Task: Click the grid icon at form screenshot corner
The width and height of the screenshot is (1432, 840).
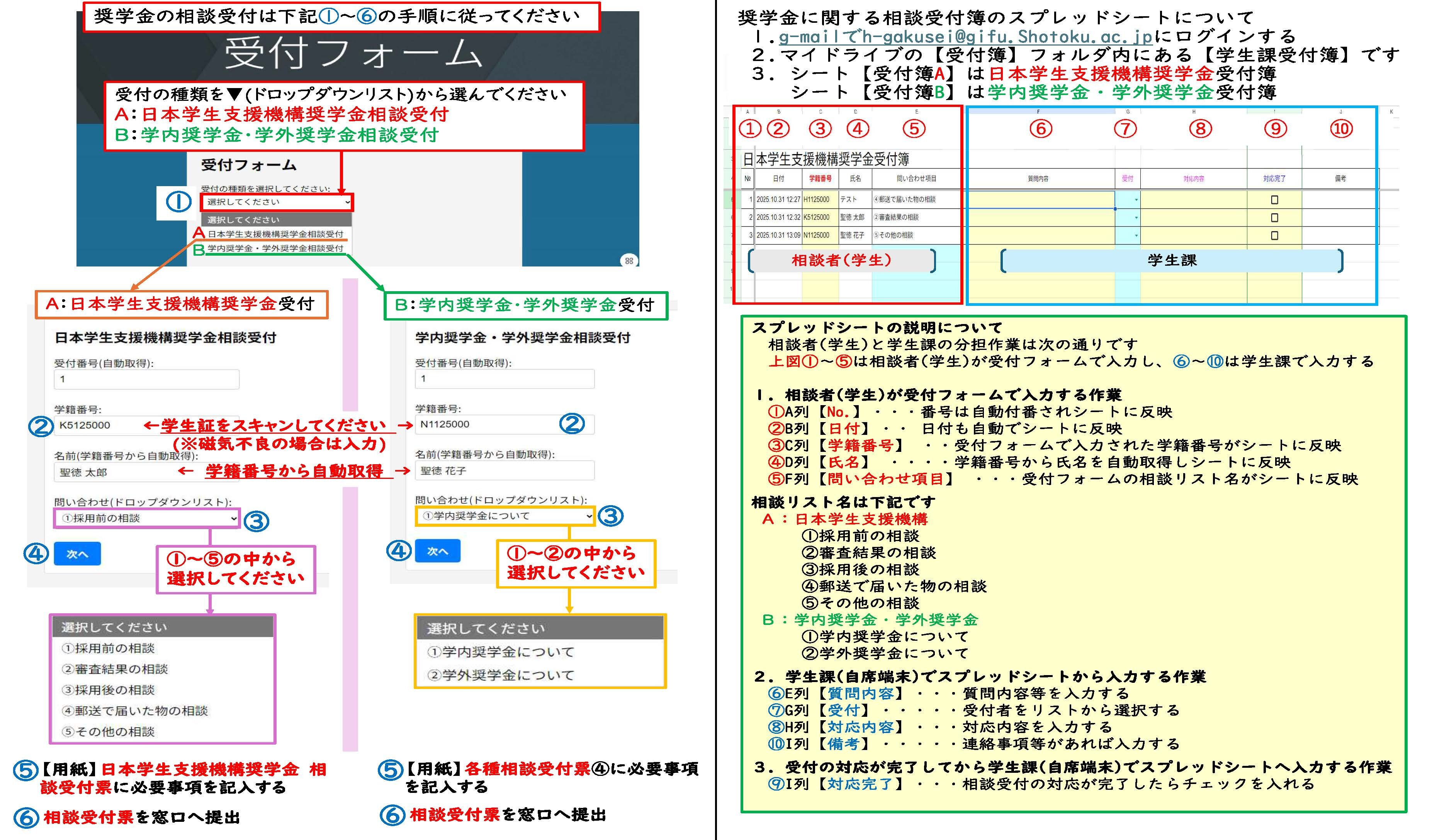Action: 629,261
